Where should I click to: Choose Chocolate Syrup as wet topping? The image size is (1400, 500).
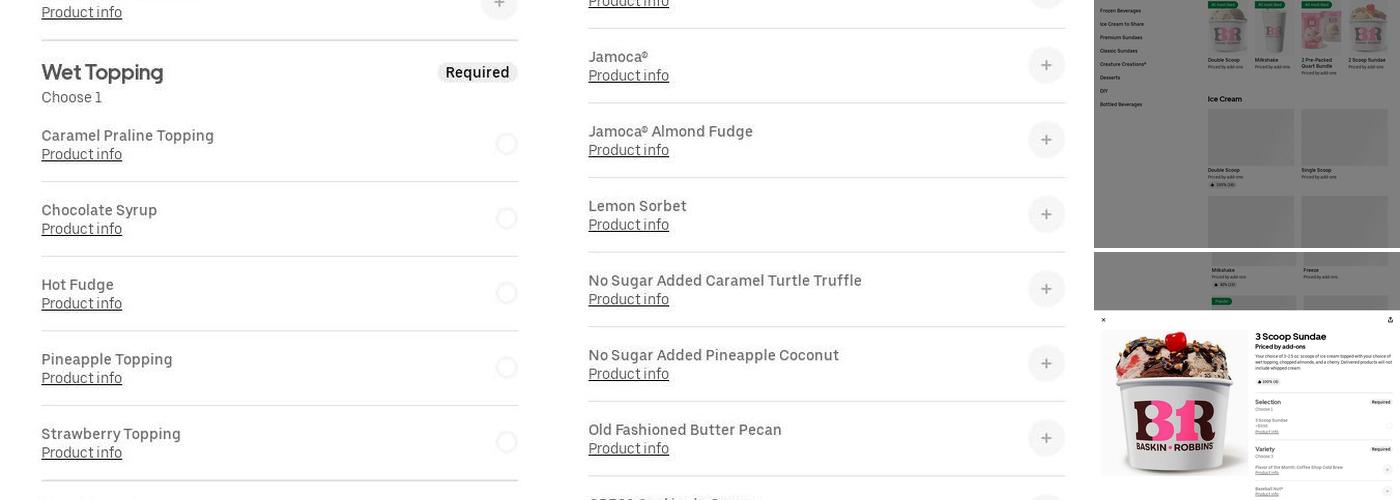tap(507, 218)
